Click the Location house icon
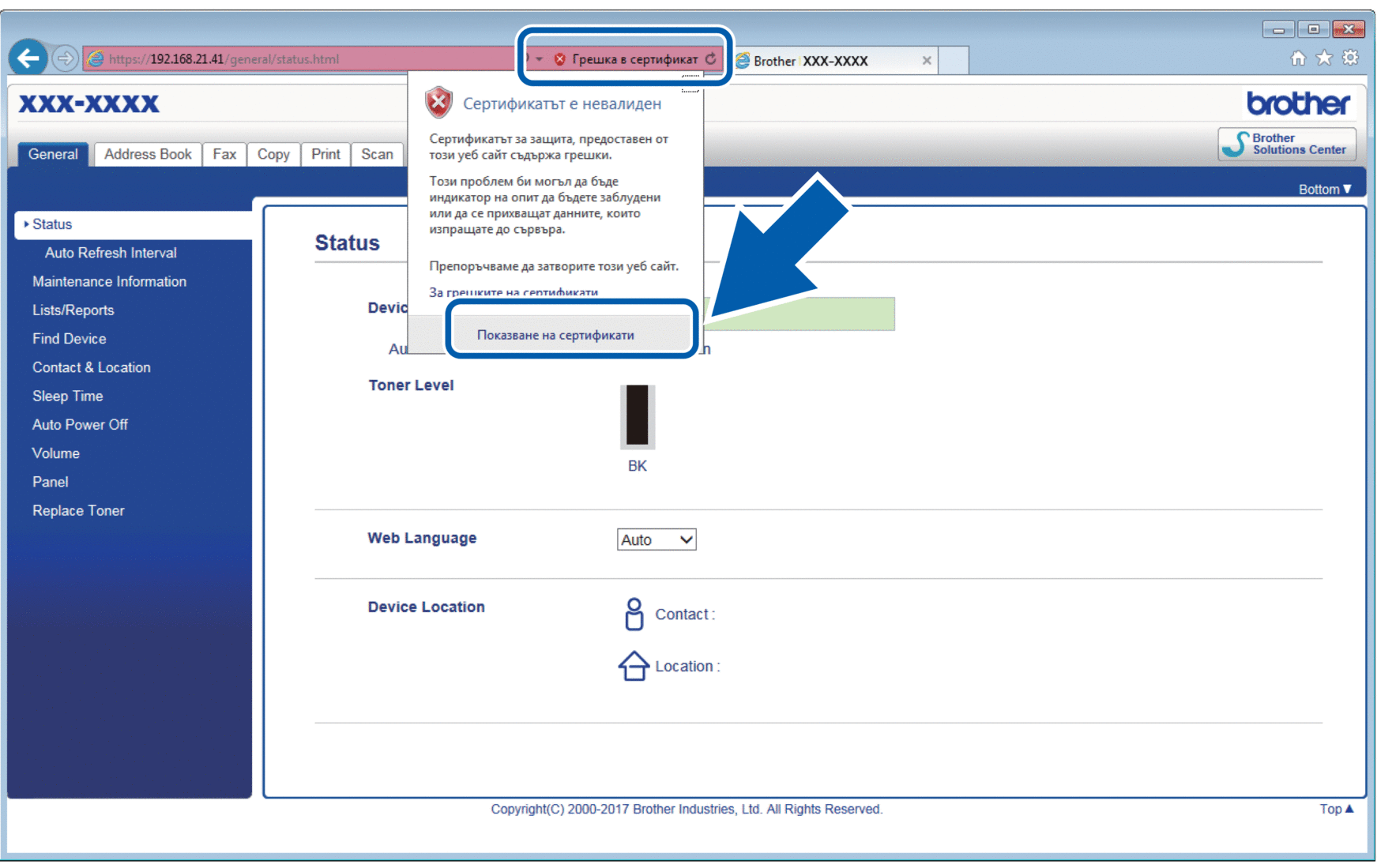This screenshot has width=1377, height=868. [634, 666]
